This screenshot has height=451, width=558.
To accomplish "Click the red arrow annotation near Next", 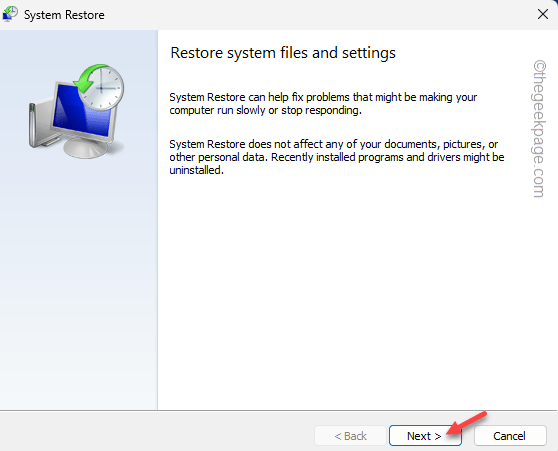I will (467, 423).
